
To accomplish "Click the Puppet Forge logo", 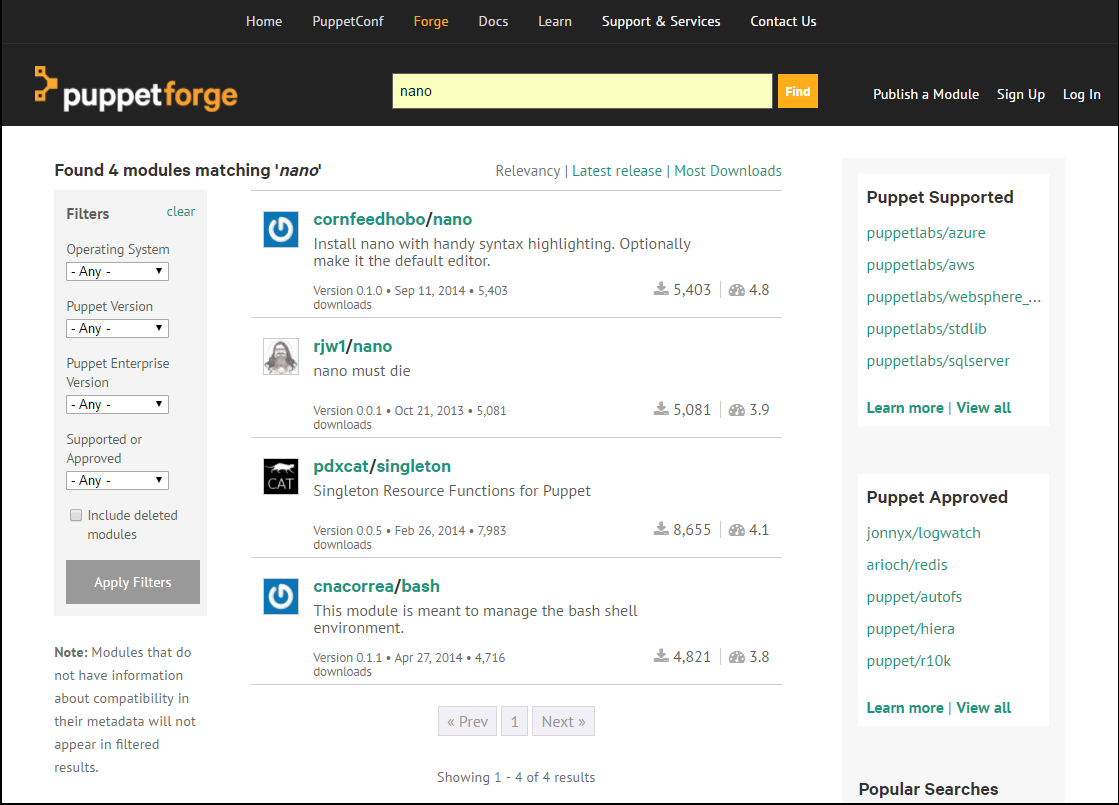I will point(136,90).
